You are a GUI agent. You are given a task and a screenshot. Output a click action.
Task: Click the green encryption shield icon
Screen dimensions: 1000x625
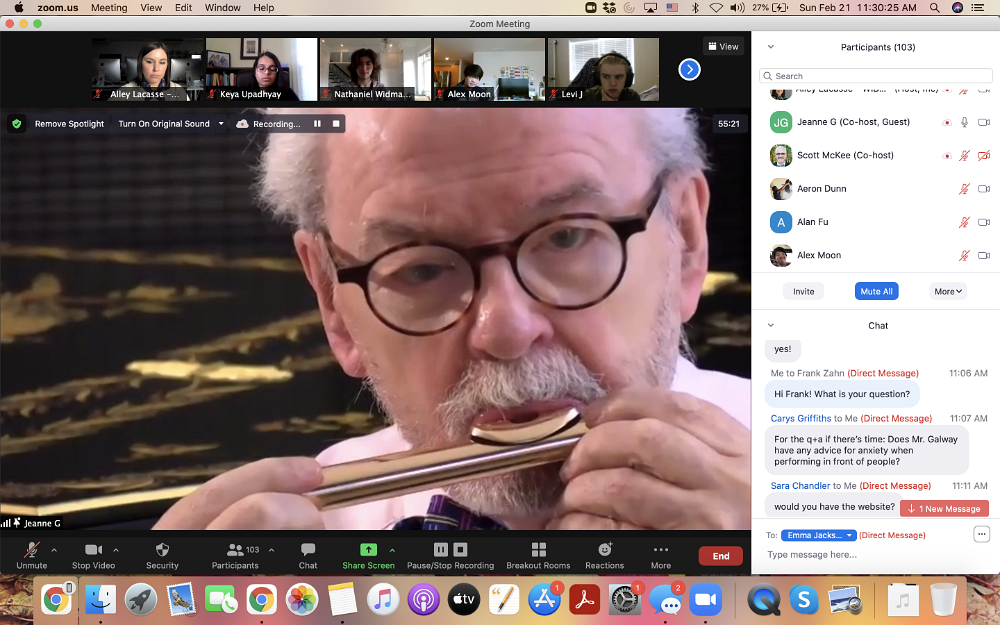(x=17, y=124)
